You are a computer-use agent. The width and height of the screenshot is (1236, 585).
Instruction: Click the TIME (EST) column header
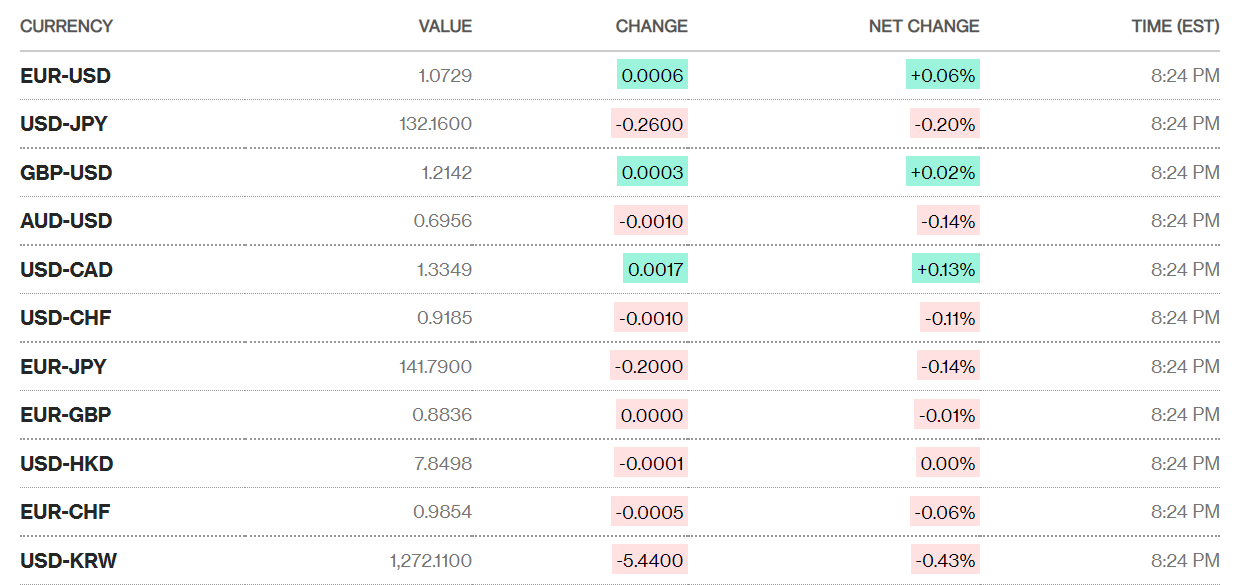click(1175, 26)
